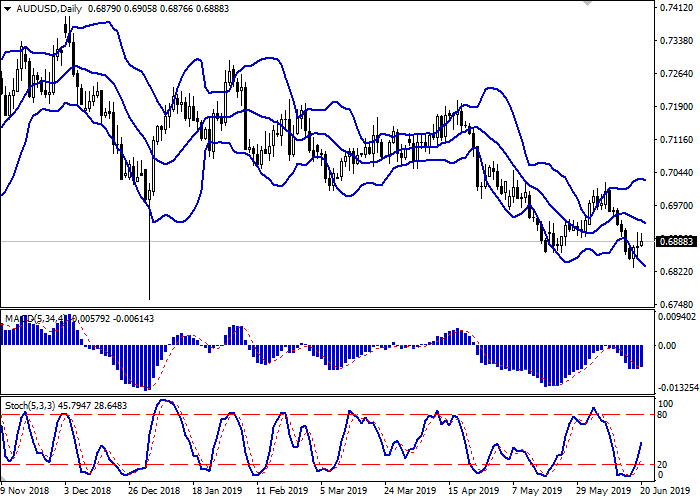Click the 26 Dec 2018 date label

tap(154, 491)
